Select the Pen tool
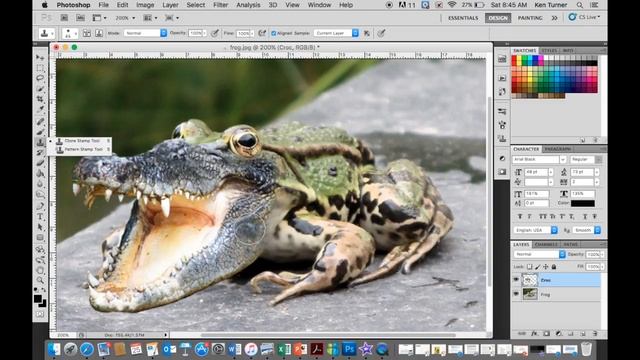Image resolution: width=640 pixels, height=360 pixels. [x=40, y=205]
